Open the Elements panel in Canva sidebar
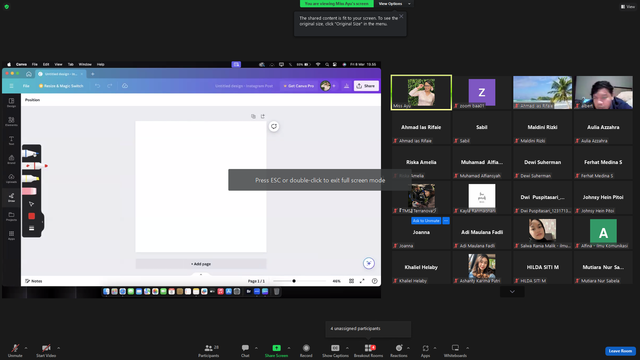The width and height of the screenshot is (640, 360). (x=11, y=121)
